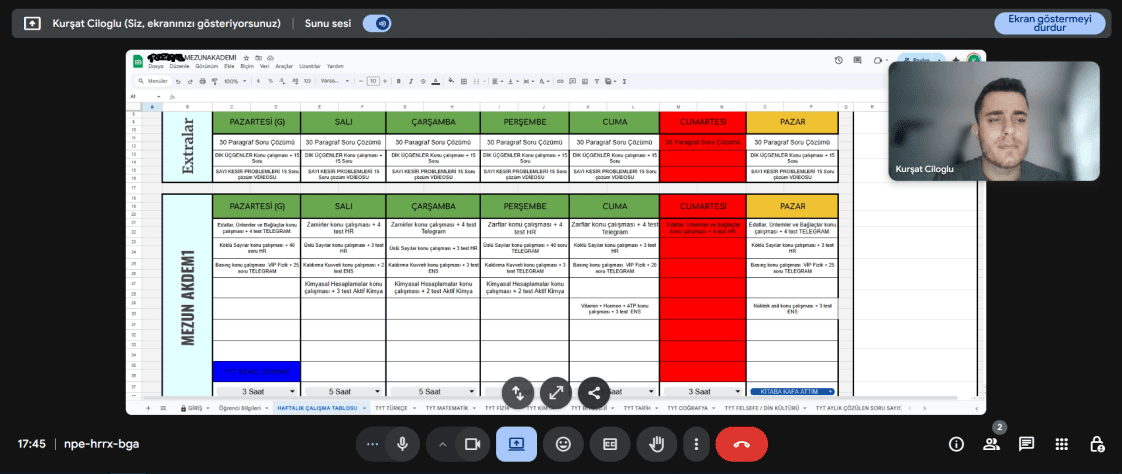The height and width of the screenshot is (474, 1122).
Task: Add a new sheet with plus icon
Action: [148, 407]
